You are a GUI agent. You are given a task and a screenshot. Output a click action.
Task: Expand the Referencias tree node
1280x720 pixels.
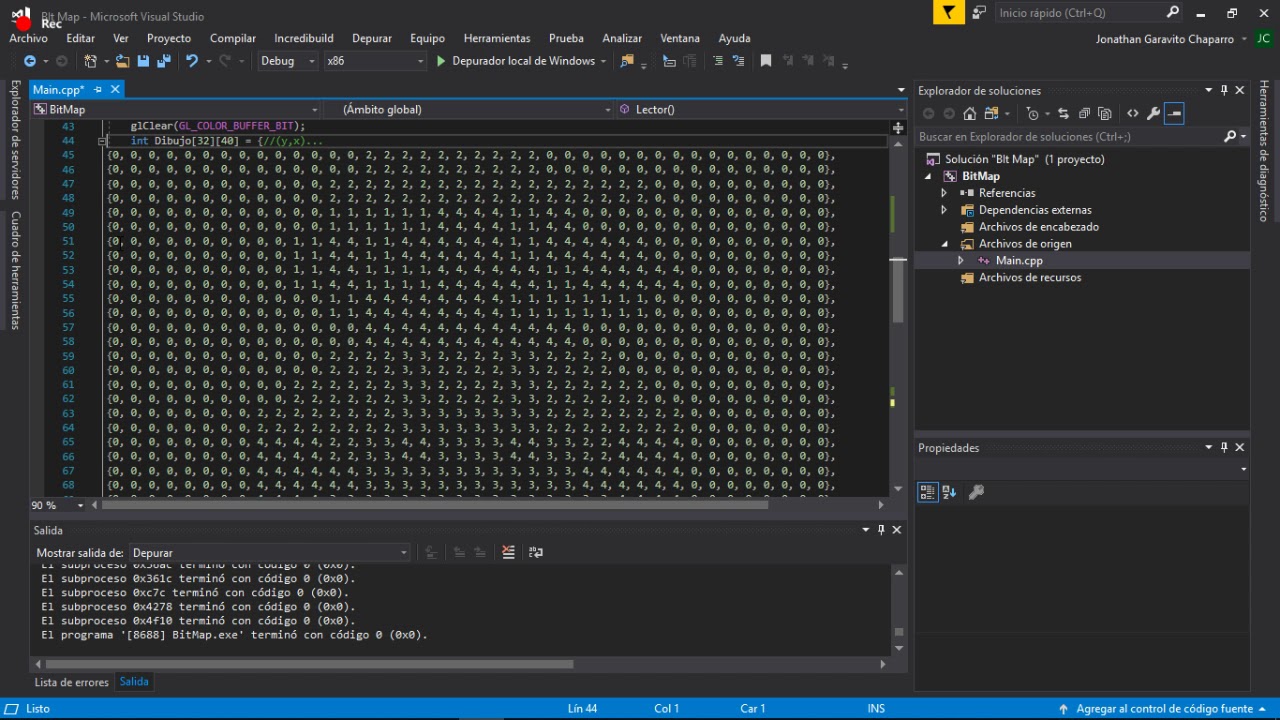(x=944, y=193)
